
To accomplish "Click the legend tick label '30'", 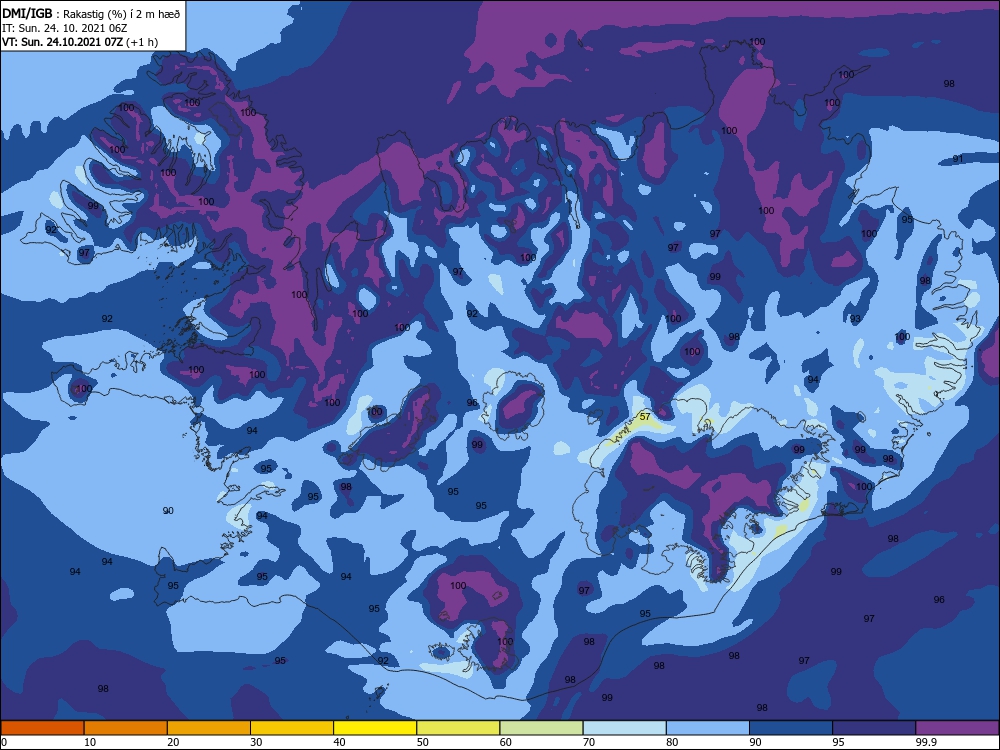I will [x=256, y=742].
